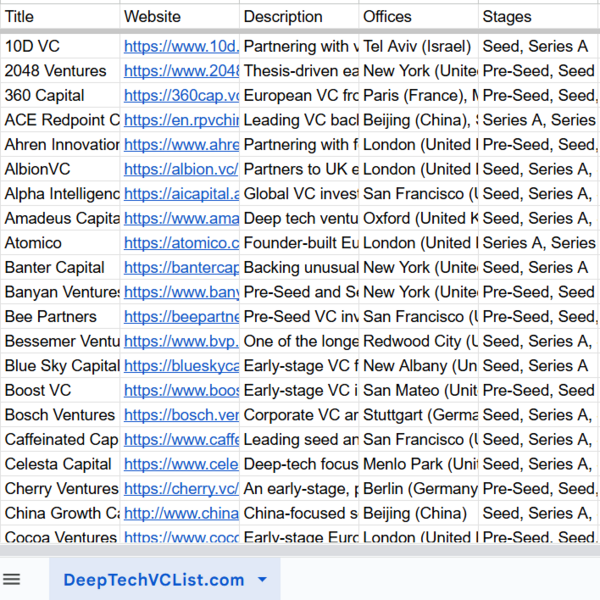
Task: Select the Cherry Ventures title cell
Action: 60,488
